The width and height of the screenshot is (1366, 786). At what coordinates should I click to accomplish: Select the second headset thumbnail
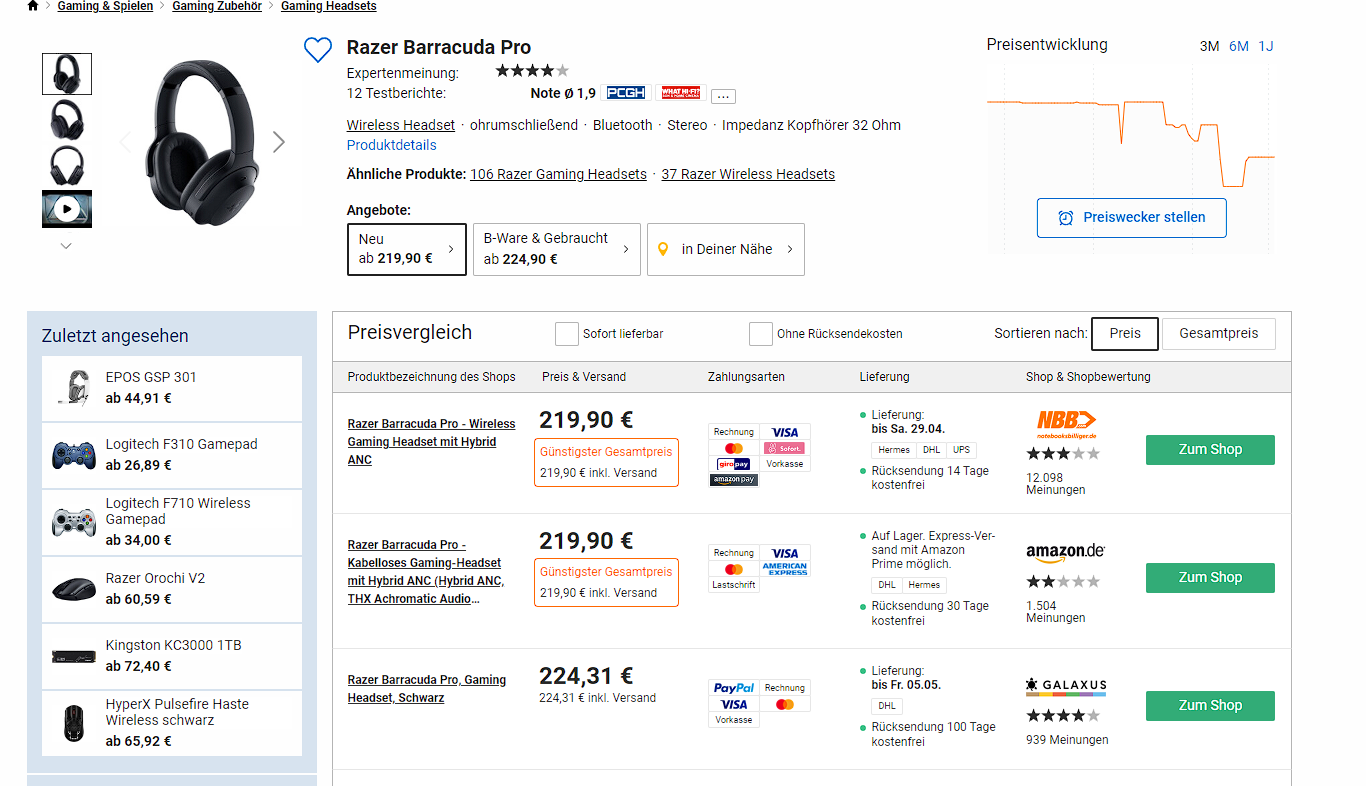pos(67,120)
